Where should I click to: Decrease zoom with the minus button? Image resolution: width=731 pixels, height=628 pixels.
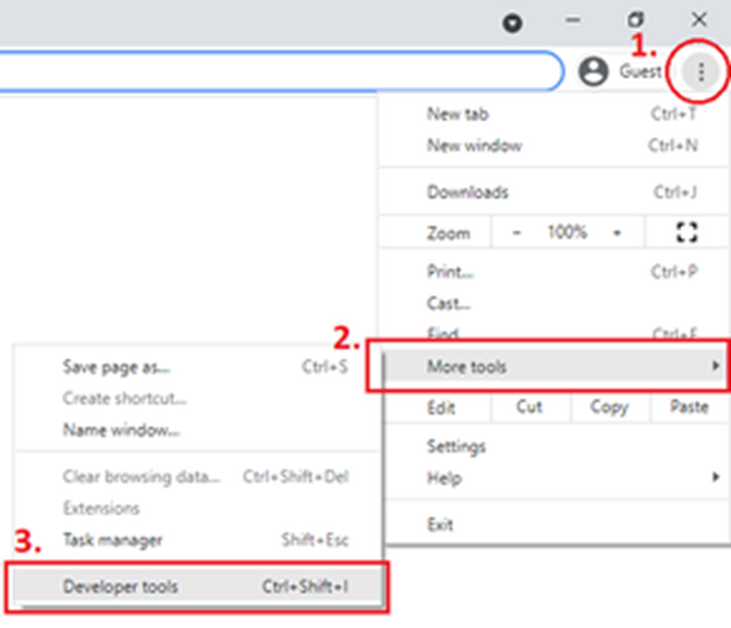click(517, 232)
